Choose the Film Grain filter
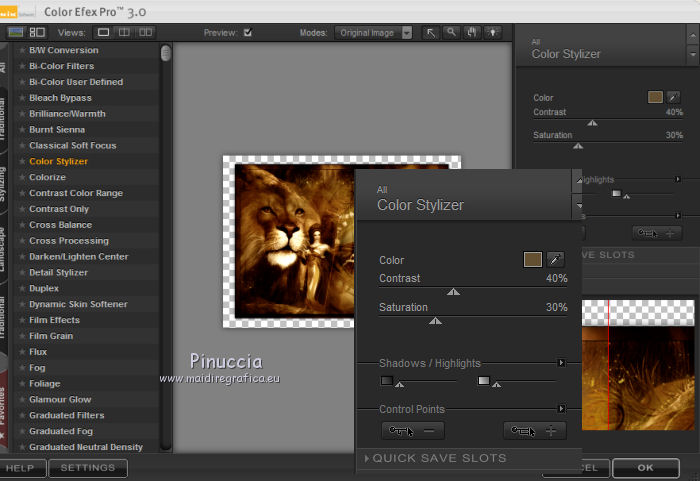Image resolution: width=700 pixels, height=481 pixels. [x=51, y=336]
